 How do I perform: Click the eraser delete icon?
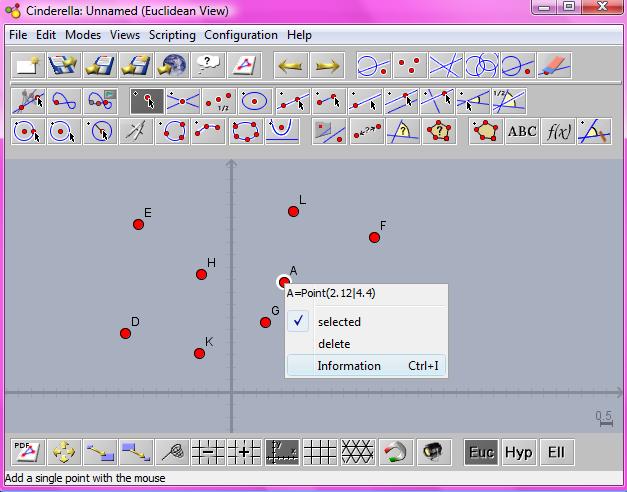click(553, 66)
